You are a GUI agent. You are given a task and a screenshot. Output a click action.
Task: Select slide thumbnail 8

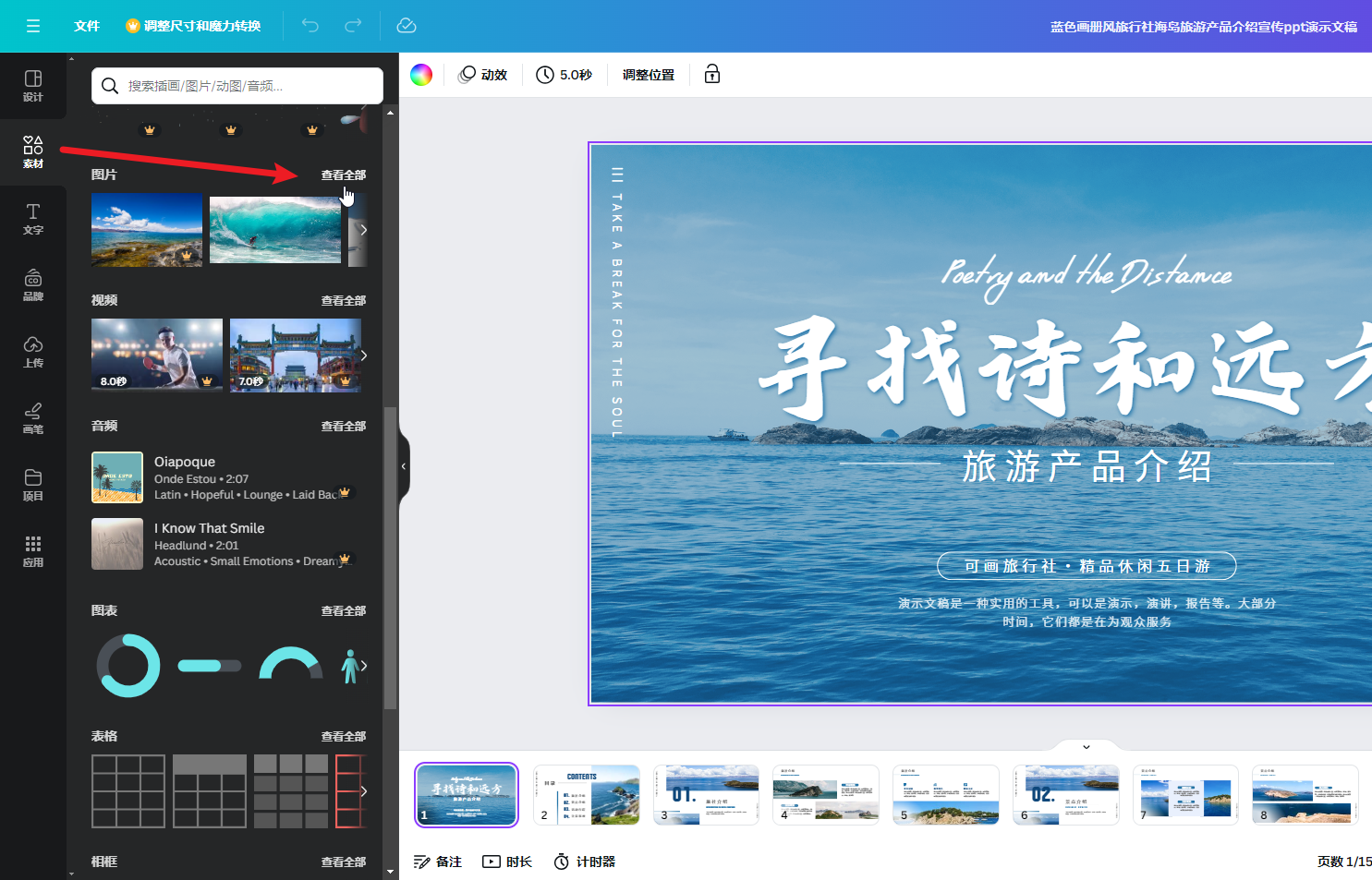click(x=1305, y=795)
